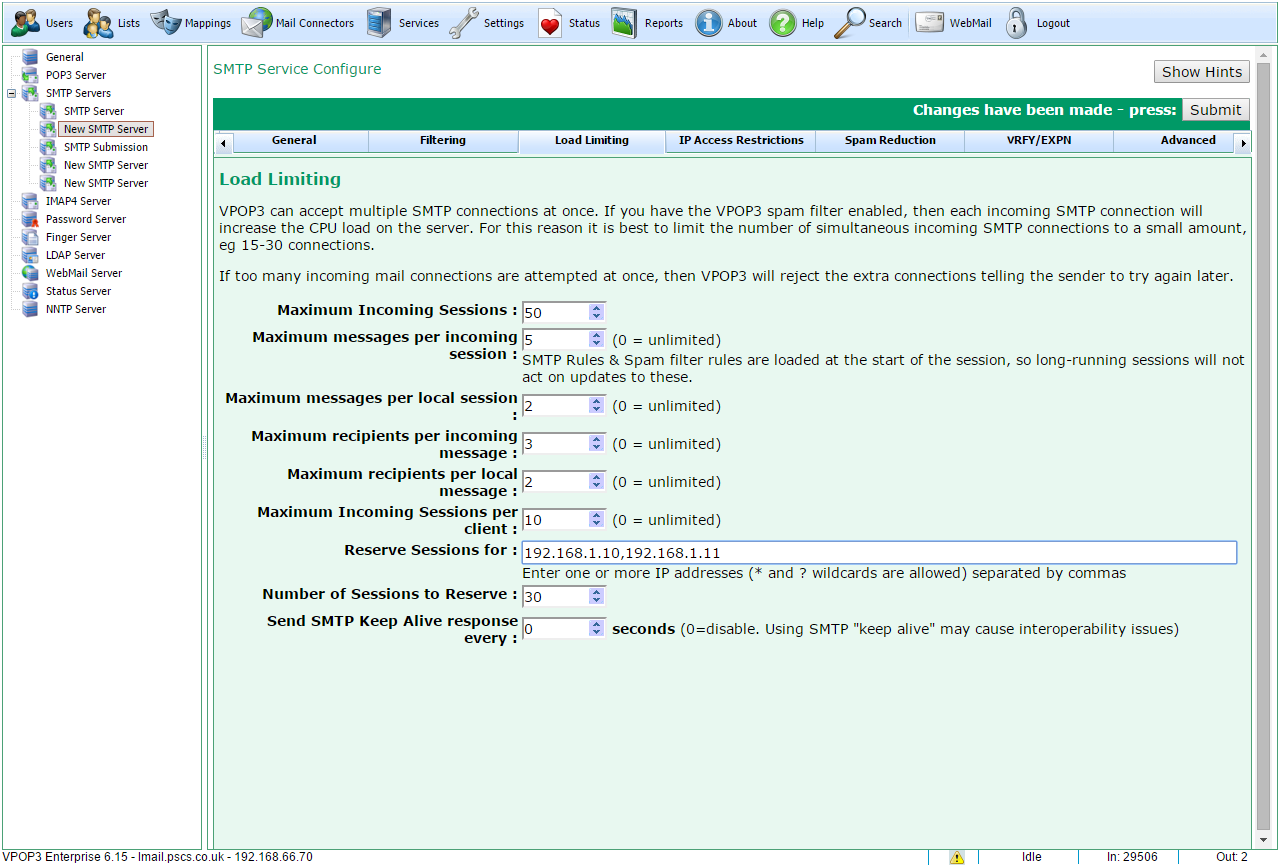Viewport: 1280px width, 865px height.
Task: Click the WebMail Server tree icon
Action: click(30, 273)
